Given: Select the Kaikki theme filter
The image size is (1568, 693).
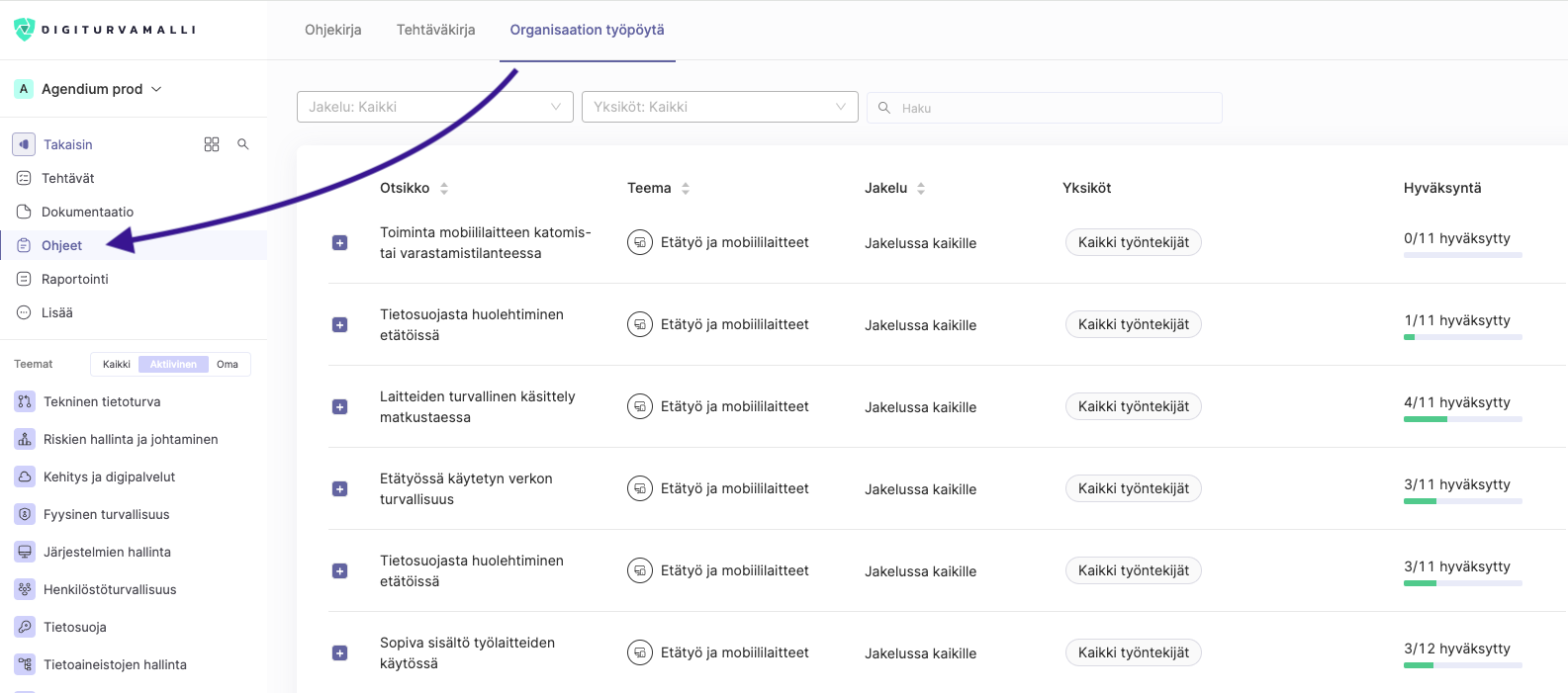Looking at the screenshot, I should [x=116, y=364].
